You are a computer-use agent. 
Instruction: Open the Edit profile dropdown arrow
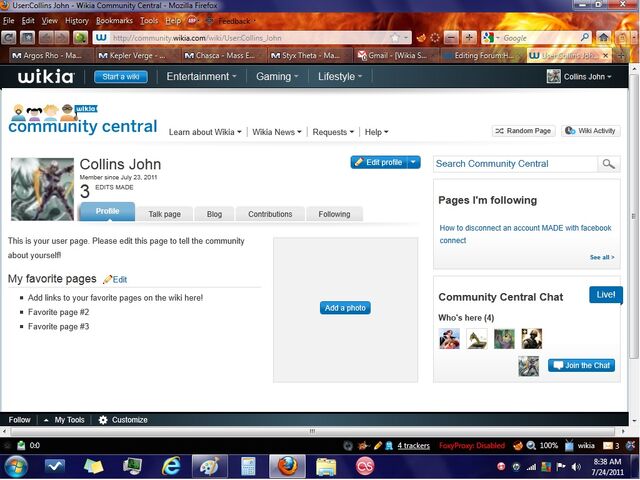pyautogui.click(x=414, y=162)
